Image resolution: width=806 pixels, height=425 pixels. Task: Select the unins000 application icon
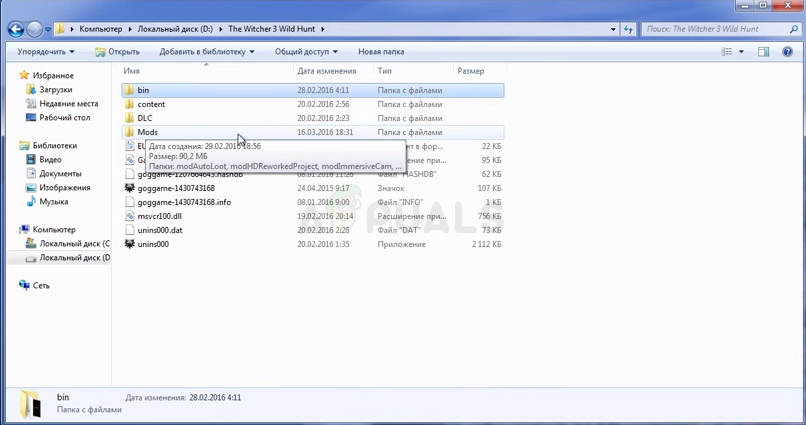coord(130,244)
